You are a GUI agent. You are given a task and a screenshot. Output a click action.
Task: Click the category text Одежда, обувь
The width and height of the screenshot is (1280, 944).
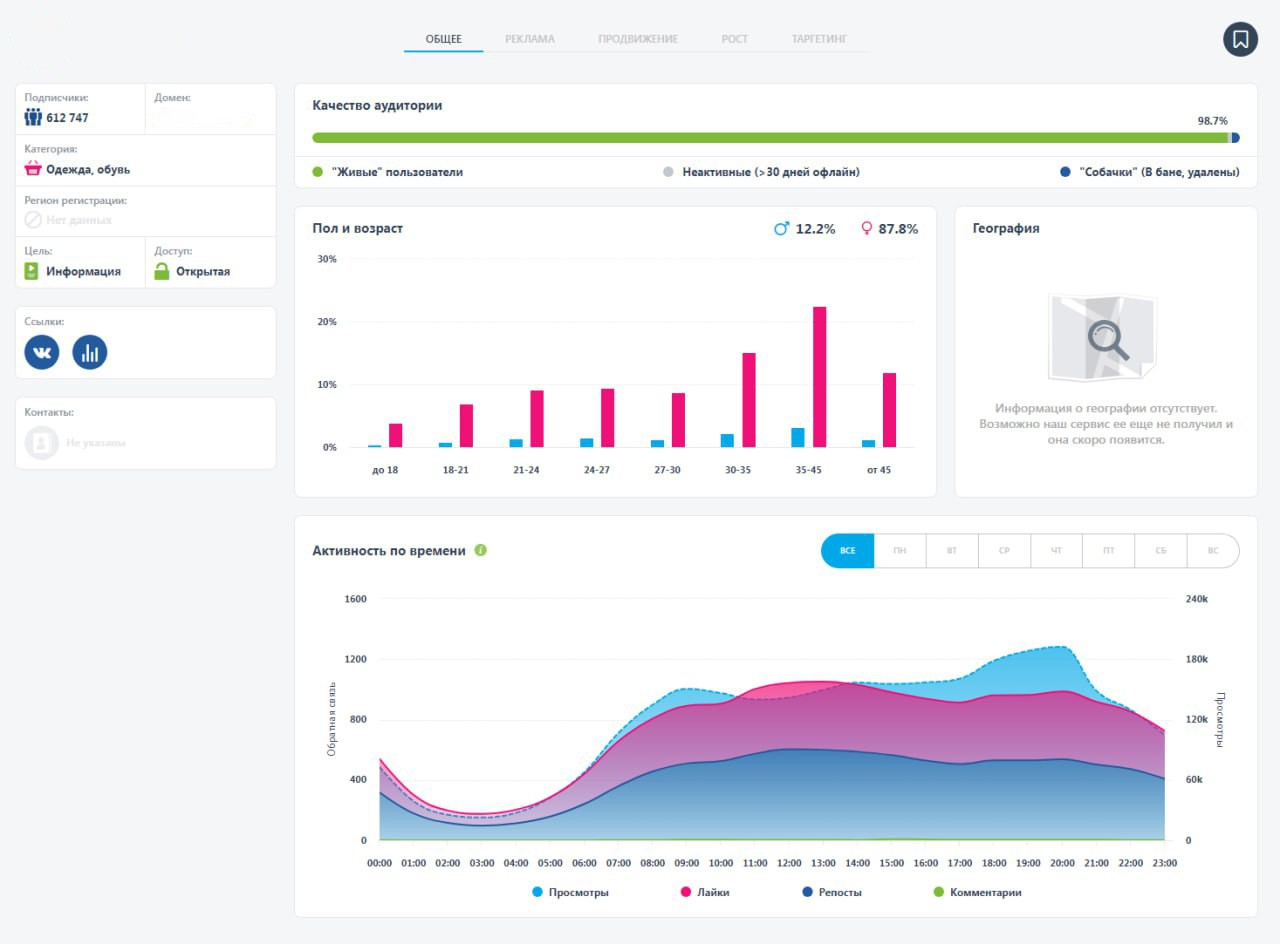point(88,170)
